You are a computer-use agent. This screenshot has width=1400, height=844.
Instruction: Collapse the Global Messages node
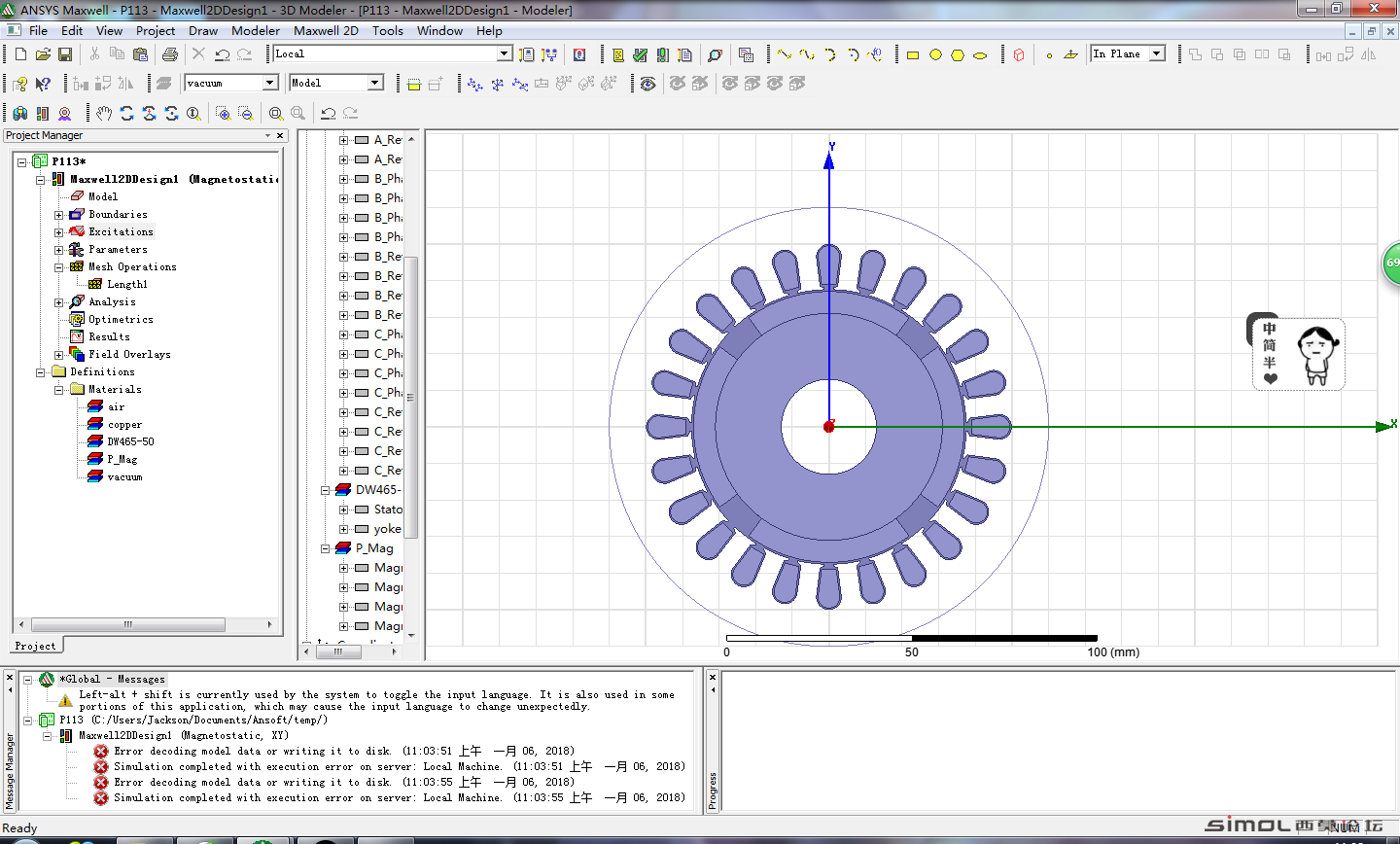[x=28, y=680]
